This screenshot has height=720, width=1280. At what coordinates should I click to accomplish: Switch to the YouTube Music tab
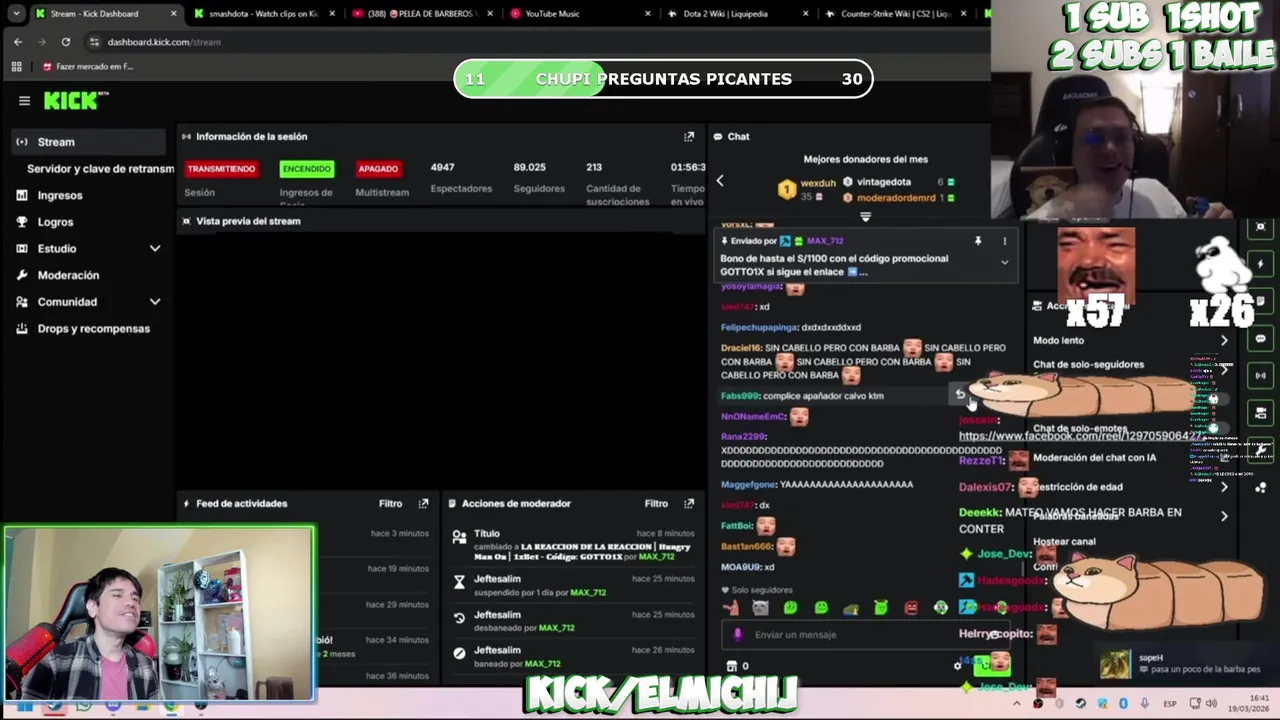580,14
